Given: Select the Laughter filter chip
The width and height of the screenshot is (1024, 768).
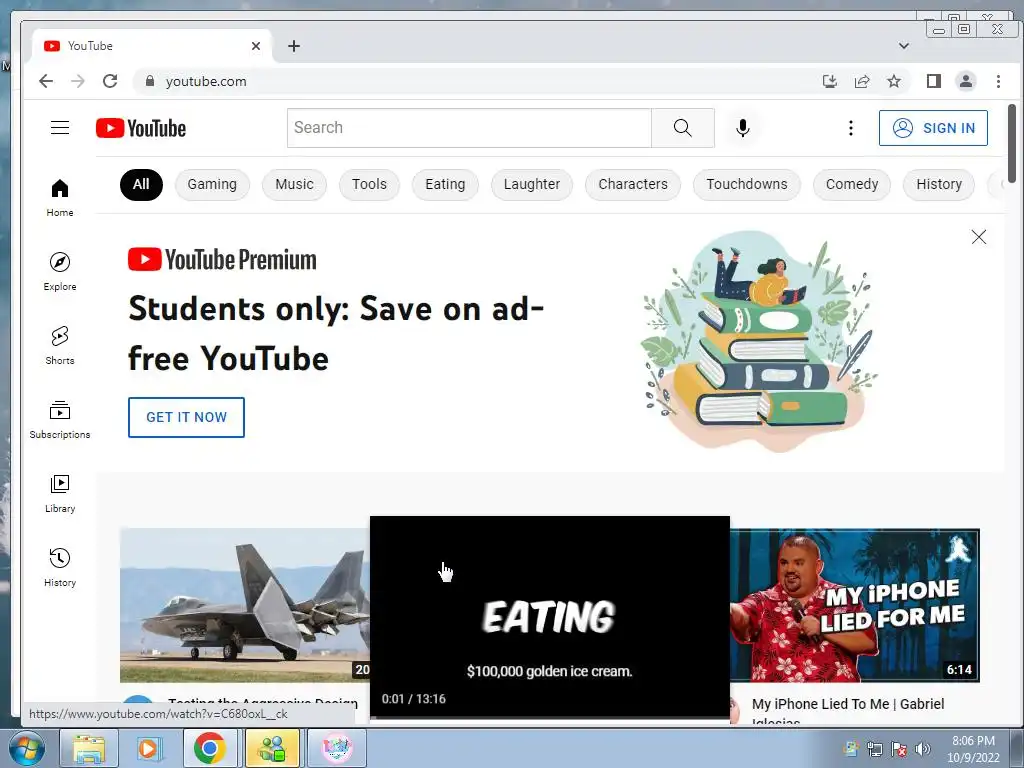Looking at the screenshot, I should [532, 185].
